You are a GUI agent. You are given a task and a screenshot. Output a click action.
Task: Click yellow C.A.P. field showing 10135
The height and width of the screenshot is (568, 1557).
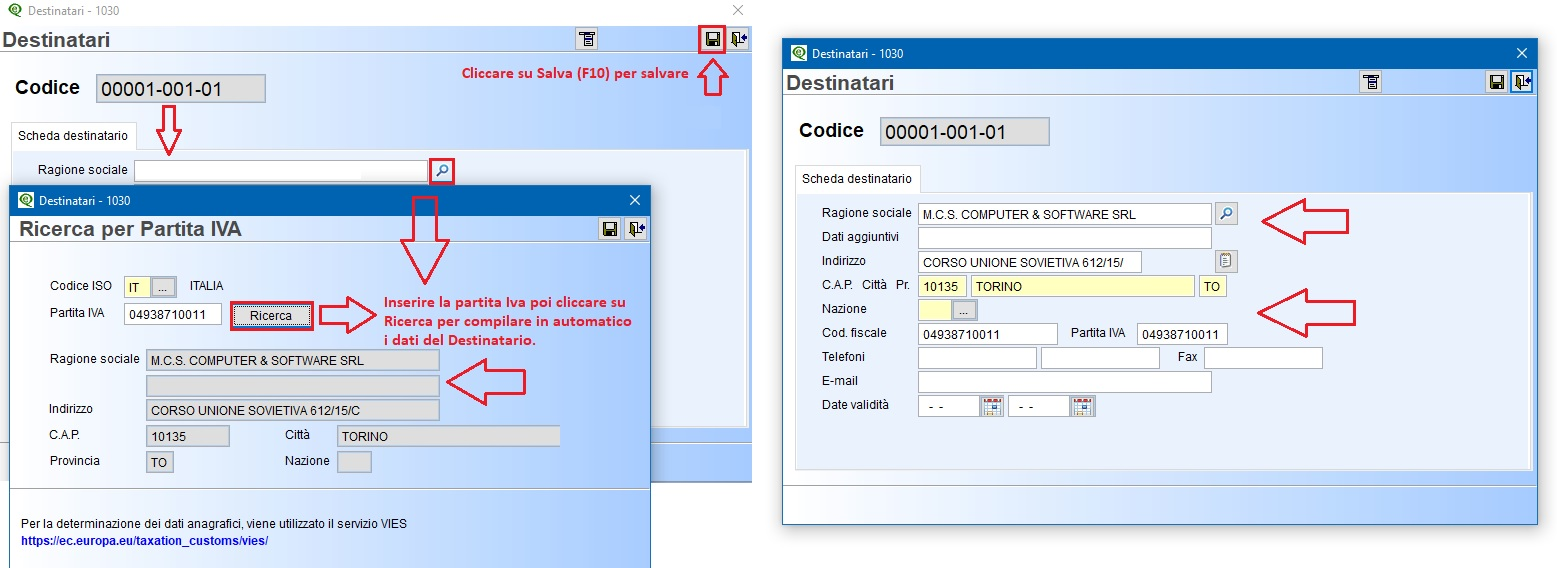point(942,286)
